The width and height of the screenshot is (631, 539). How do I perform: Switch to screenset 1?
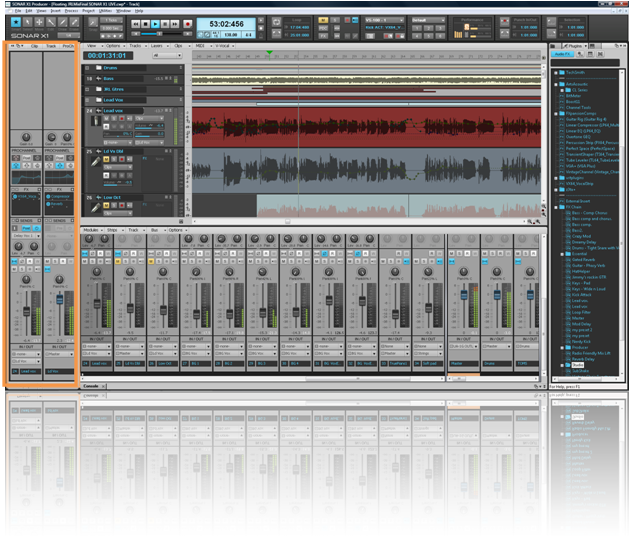click(417, 28)
